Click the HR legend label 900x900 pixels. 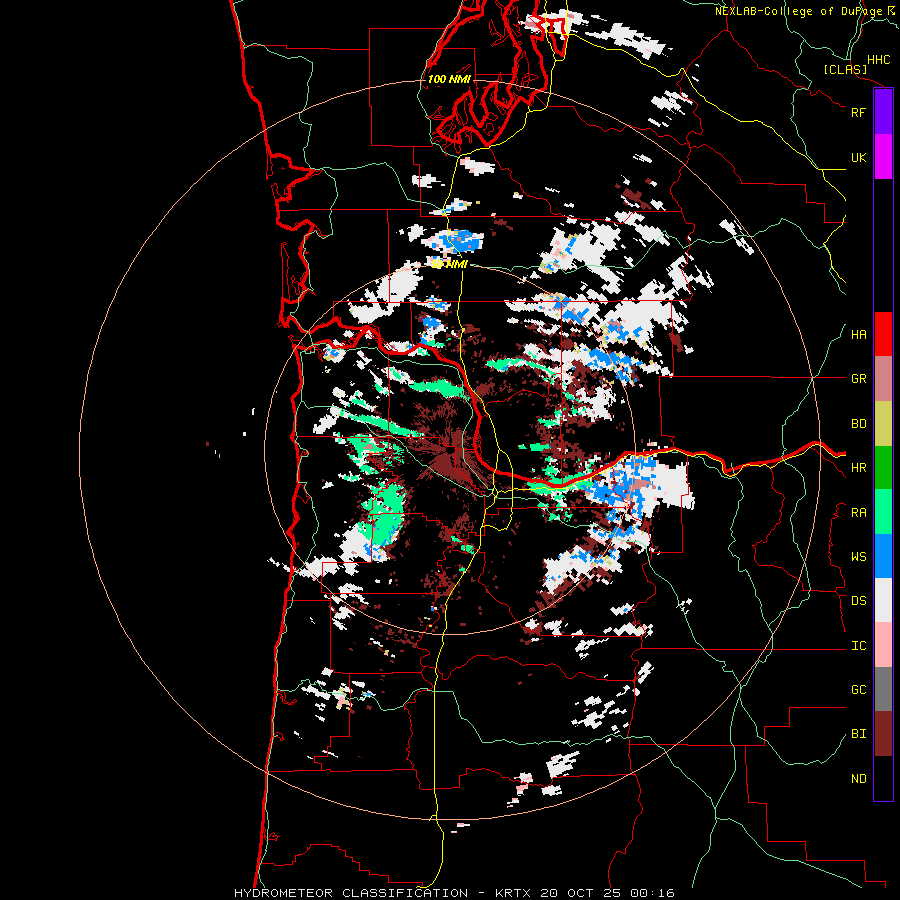tap(858, 468)
